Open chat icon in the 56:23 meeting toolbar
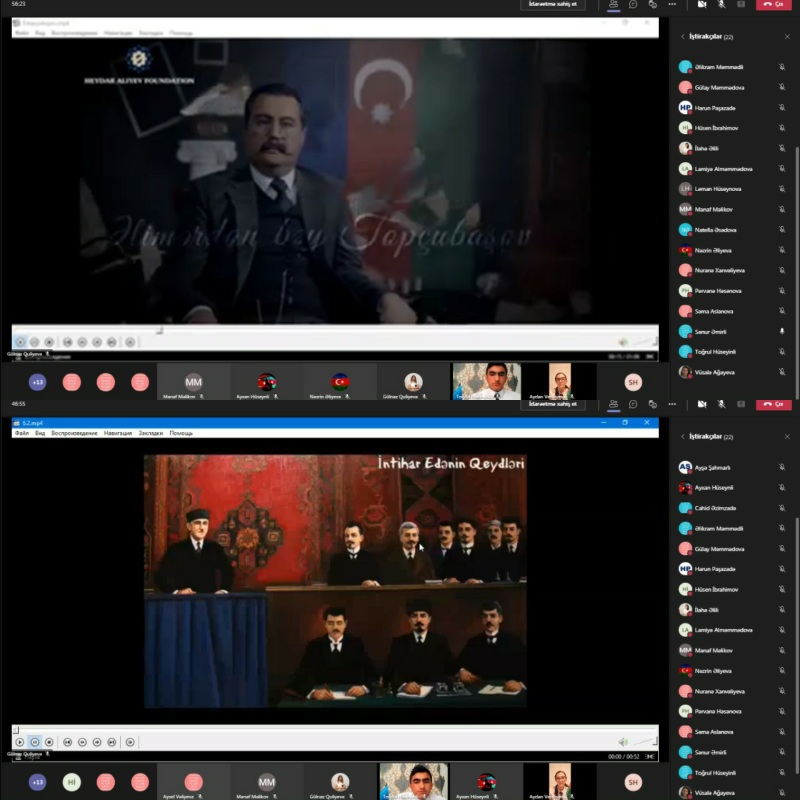Image resolution: width=800 pixels, height=800 pixels. (x=633, y=4)
